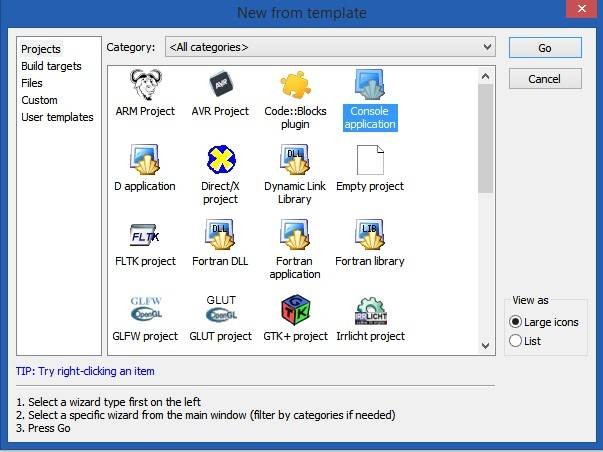The height and width of the screenshot is (452, 603).
Task: Pick the Irrlicht project gear icon
Action: 371,311
